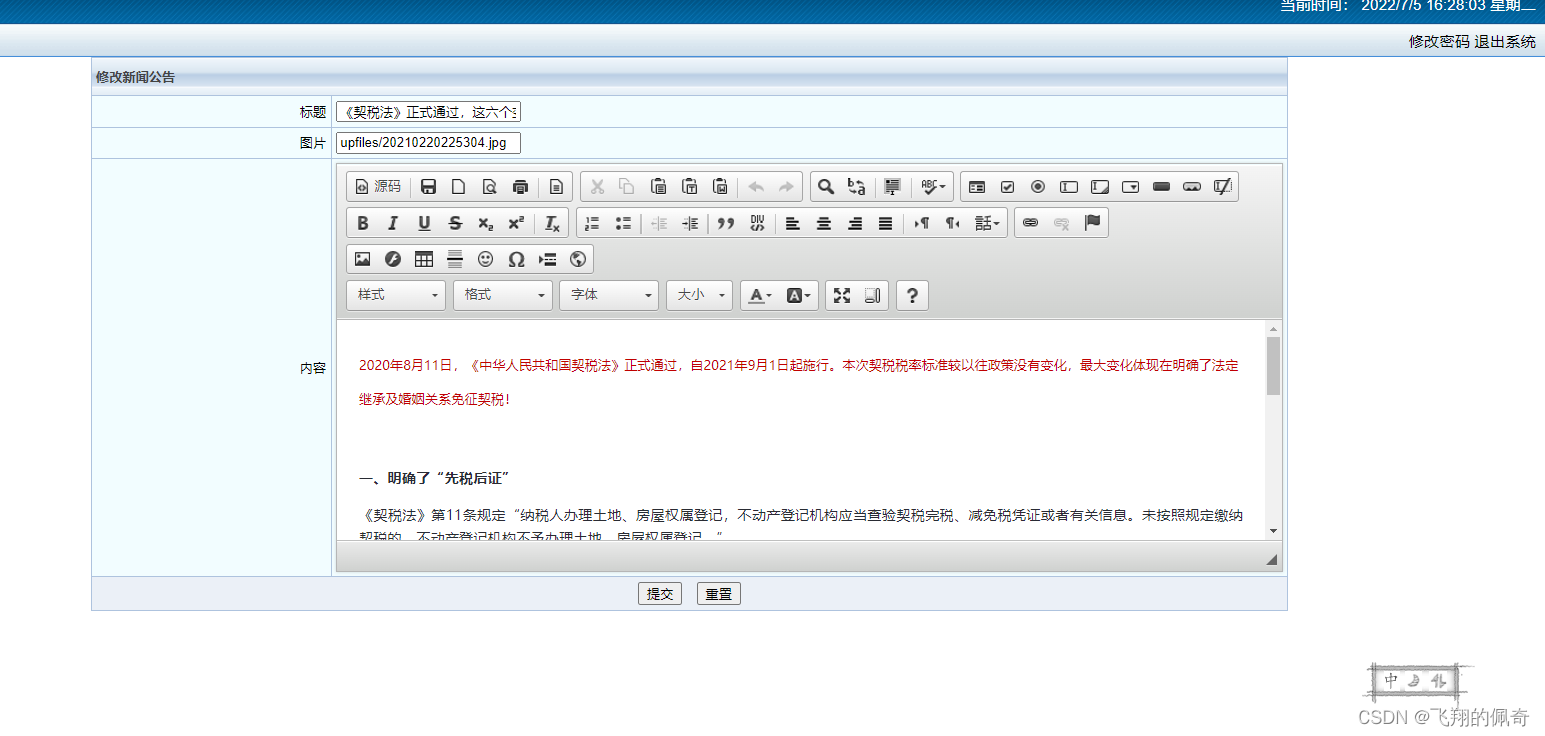Insert special character with Omega icon
Image resolution: width=1545 pixels, height=736 pixels.
coord(516,259)
